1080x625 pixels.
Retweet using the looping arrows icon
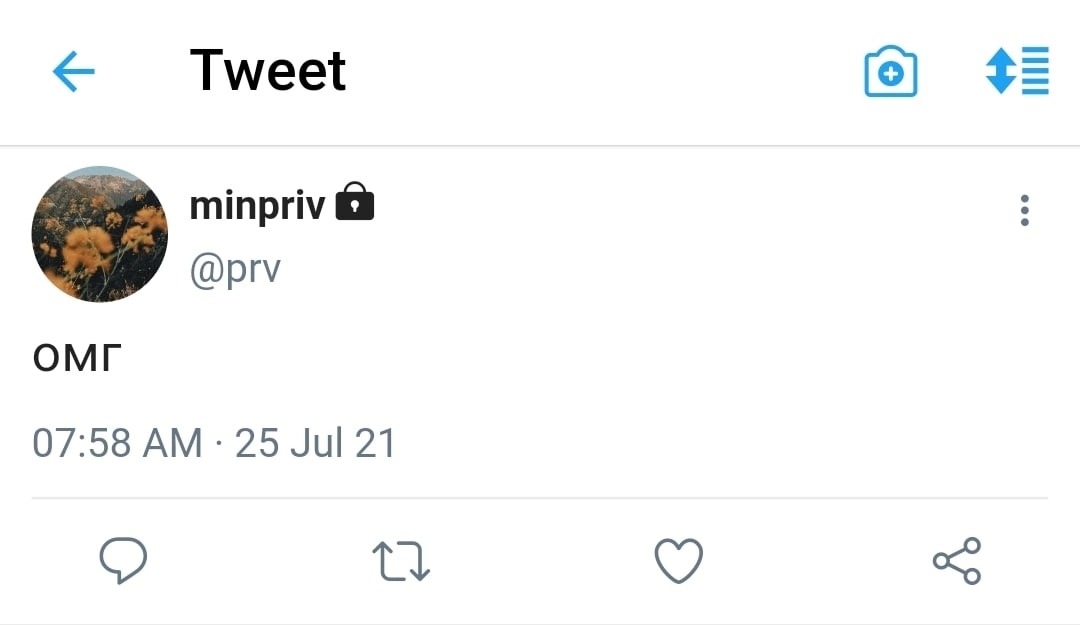(400, 561)
